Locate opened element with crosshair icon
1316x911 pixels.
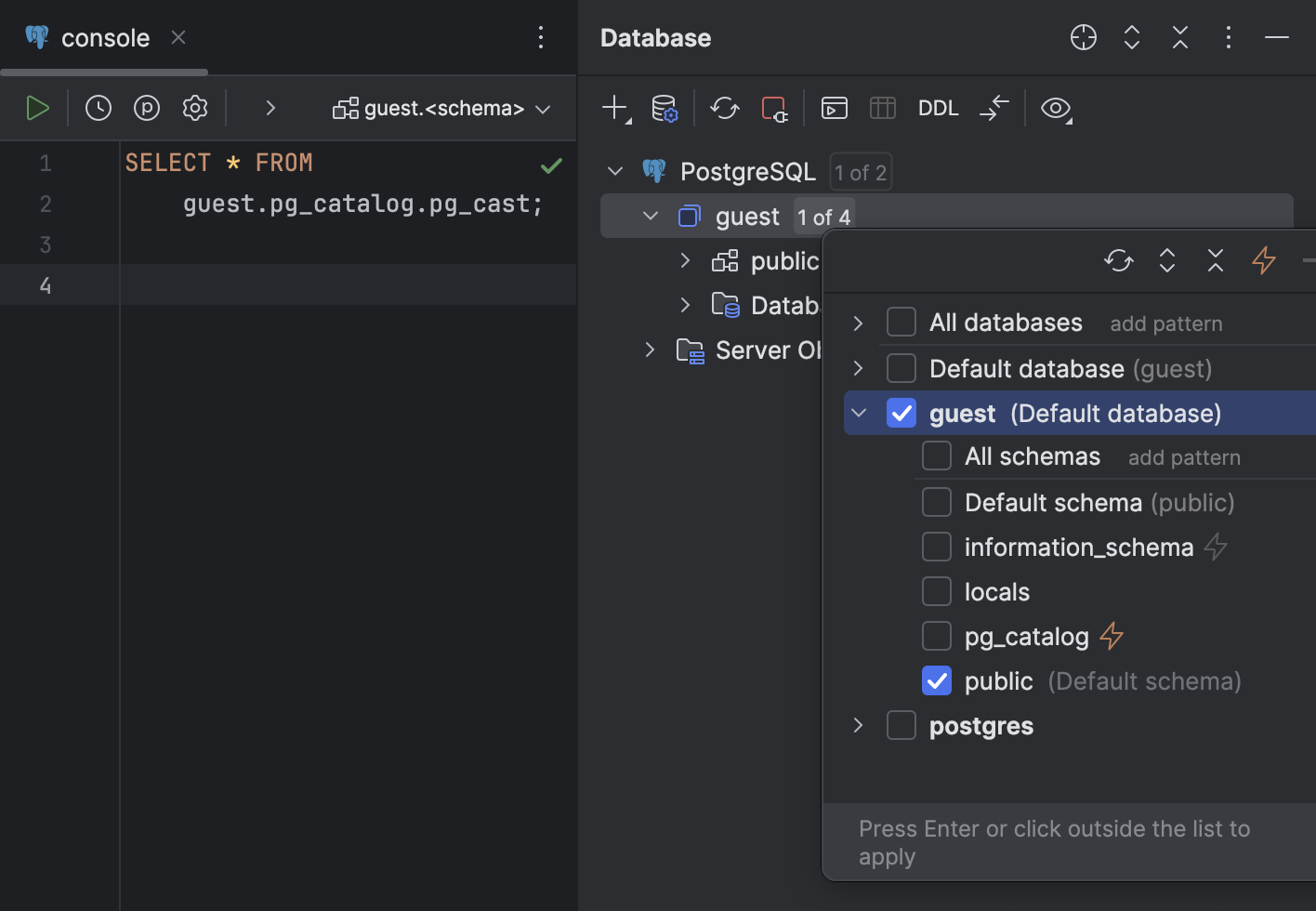pos(1084,37)
